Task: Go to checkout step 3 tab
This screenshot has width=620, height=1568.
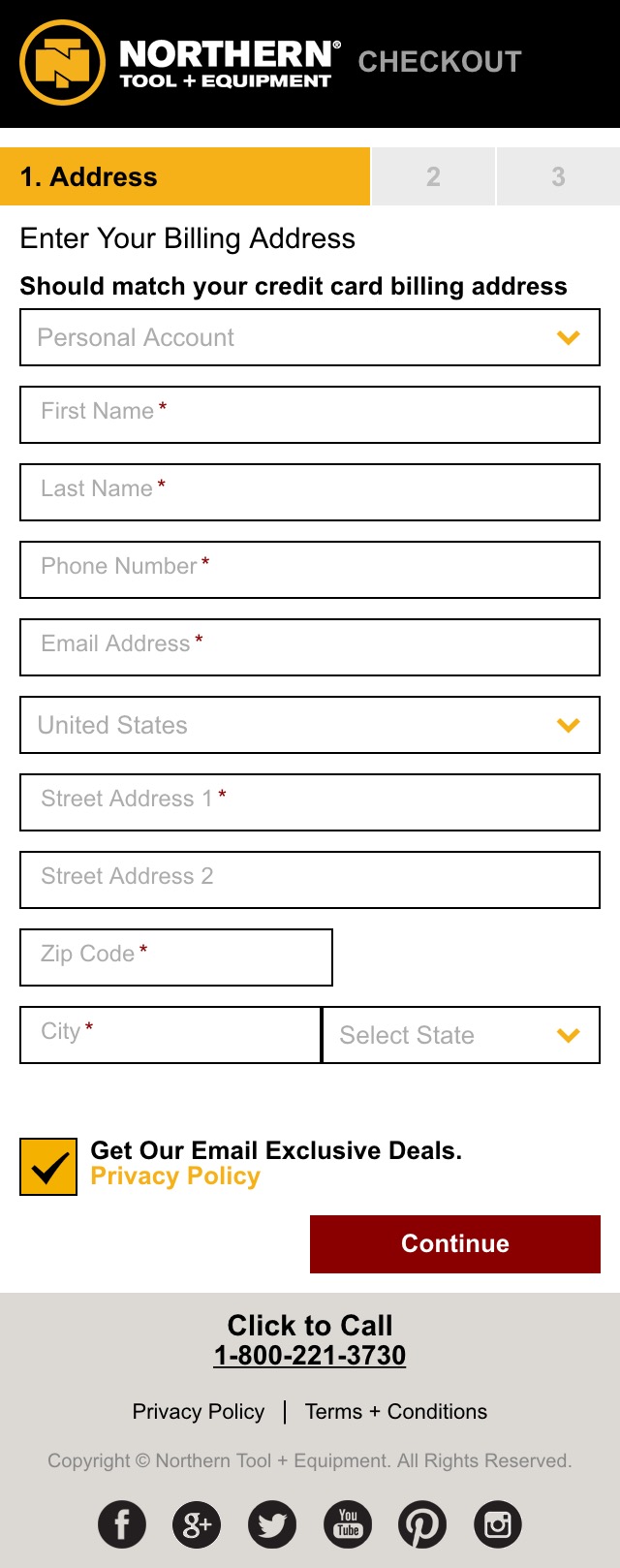Action: 558,176
